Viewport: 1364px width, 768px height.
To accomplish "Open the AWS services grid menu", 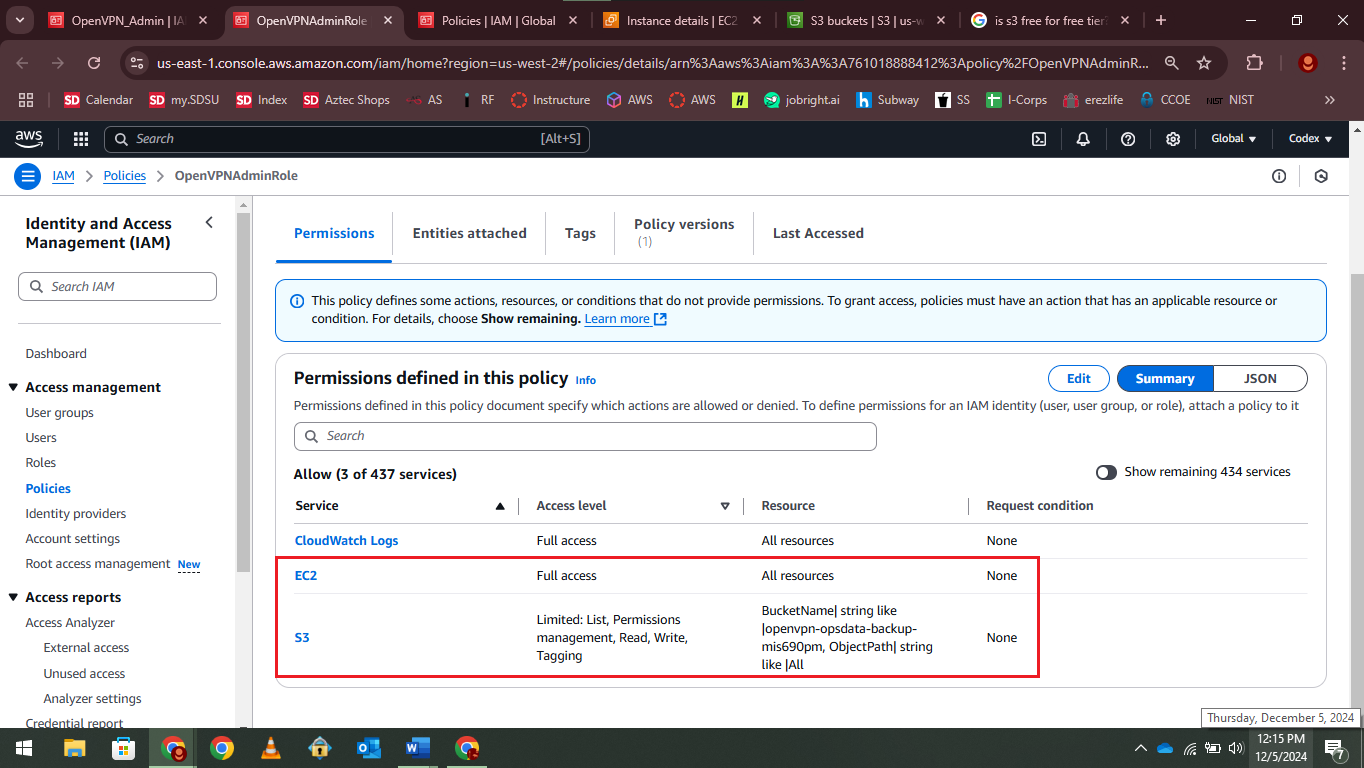I will [x=81, y=139].
